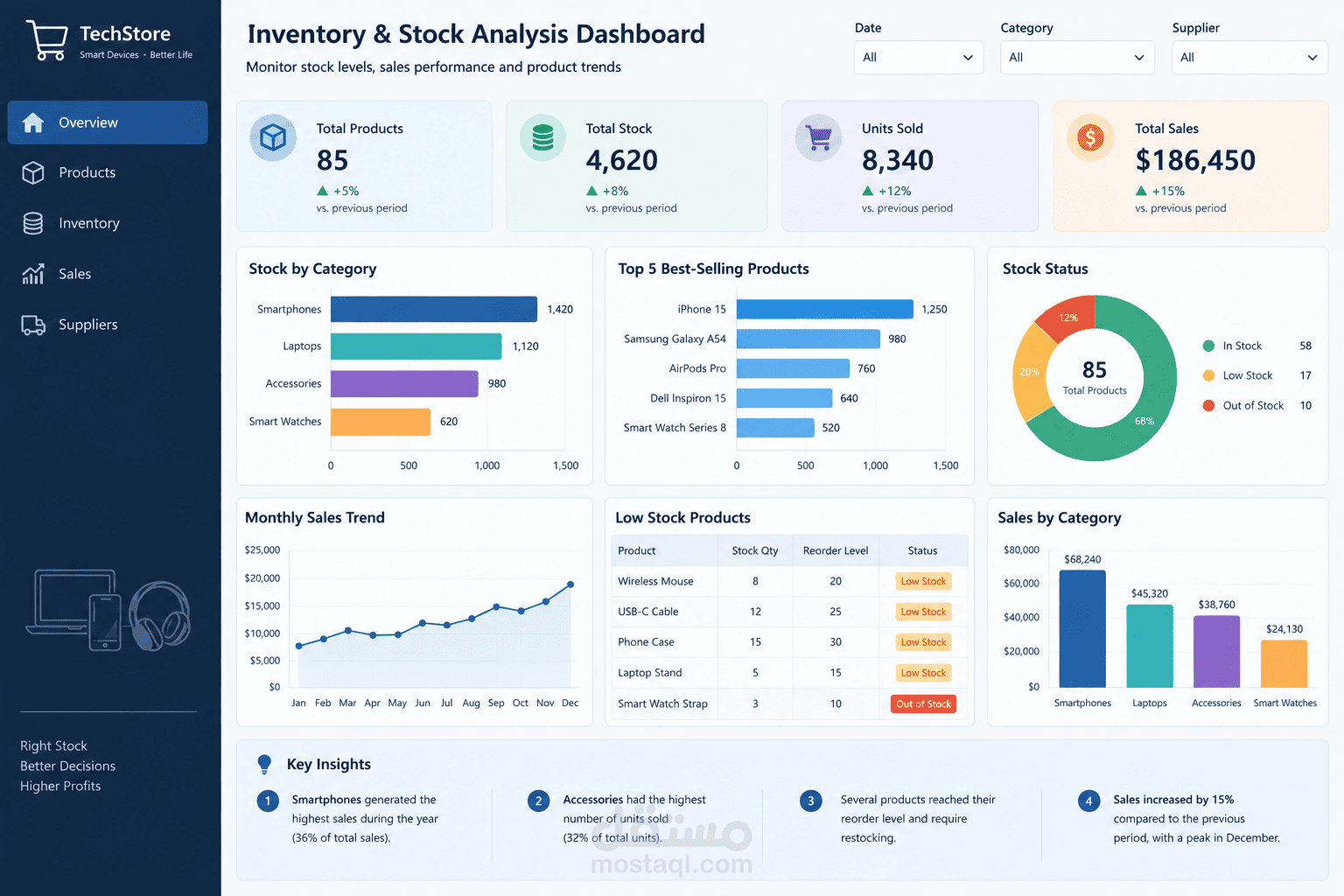Click the Low Stock badge for Wireless Mouse
The height and width of the screenshot is (896, 1344).
point(923,581)
